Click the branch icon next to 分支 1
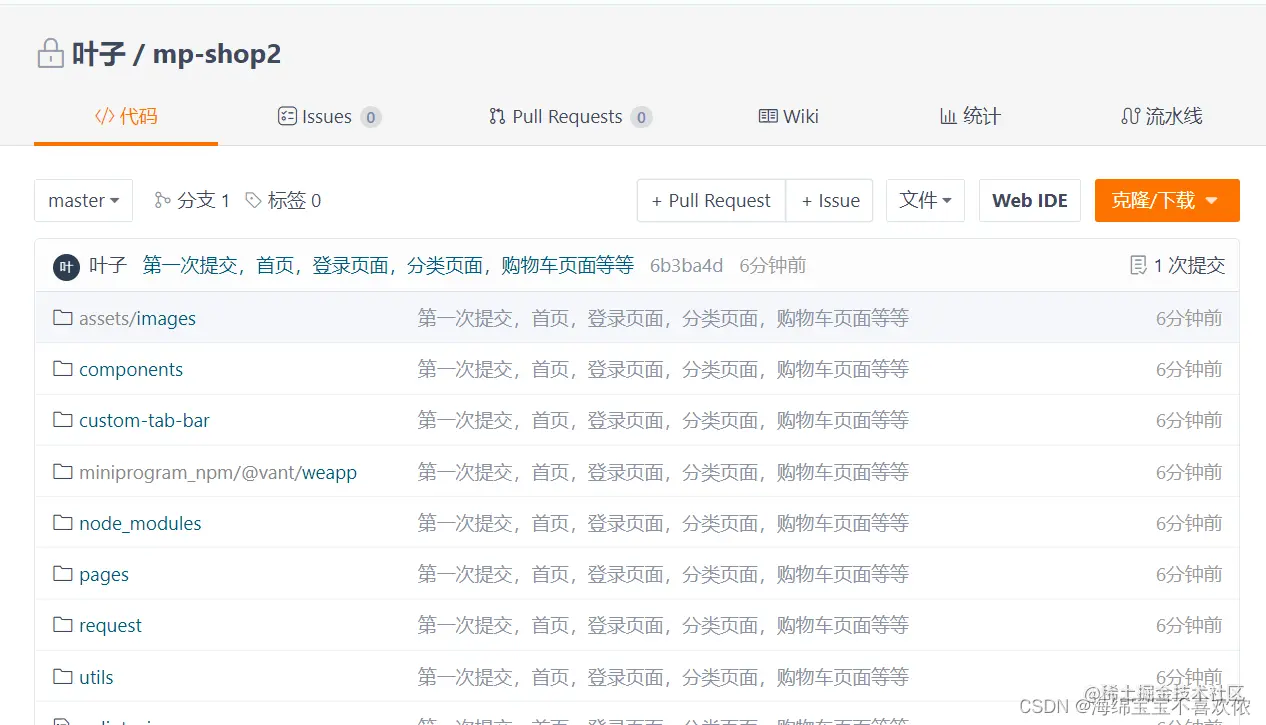This screenshot has width=1266, height=725. pos(162,200)
